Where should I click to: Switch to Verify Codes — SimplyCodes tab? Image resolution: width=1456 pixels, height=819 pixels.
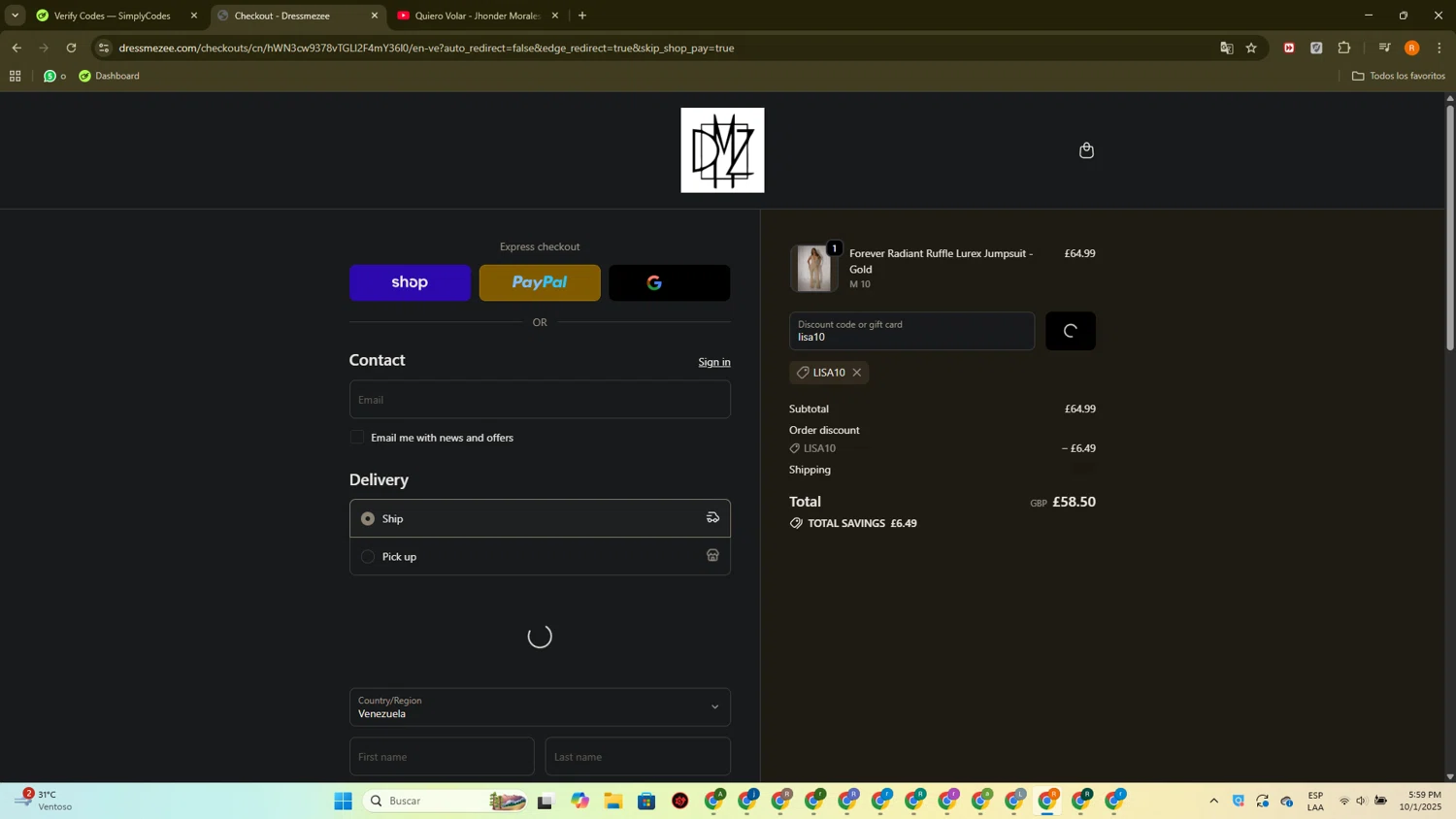point(113,16)
